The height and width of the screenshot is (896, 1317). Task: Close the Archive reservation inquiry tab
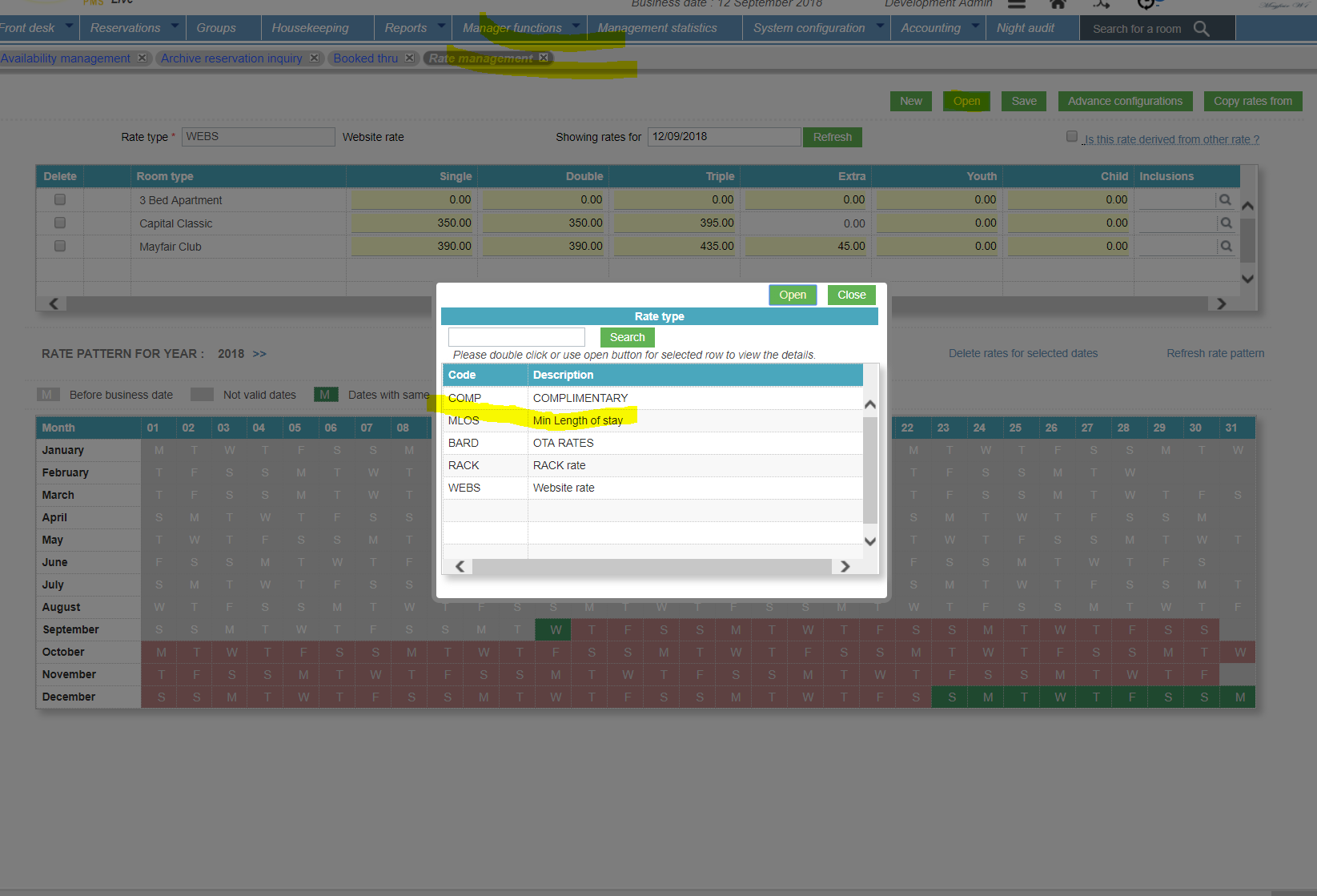click(315, 58)
